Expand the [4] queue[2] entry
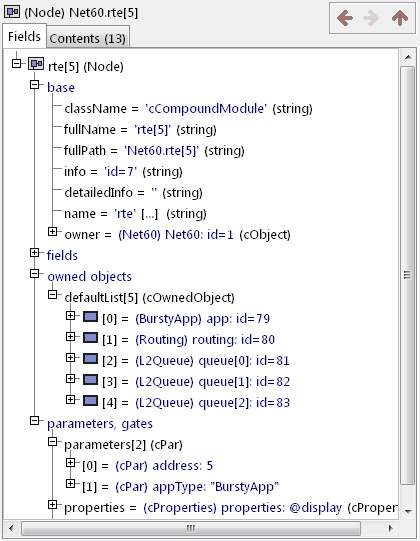Screen dimensions: 420x541 (x=70, y=400)
